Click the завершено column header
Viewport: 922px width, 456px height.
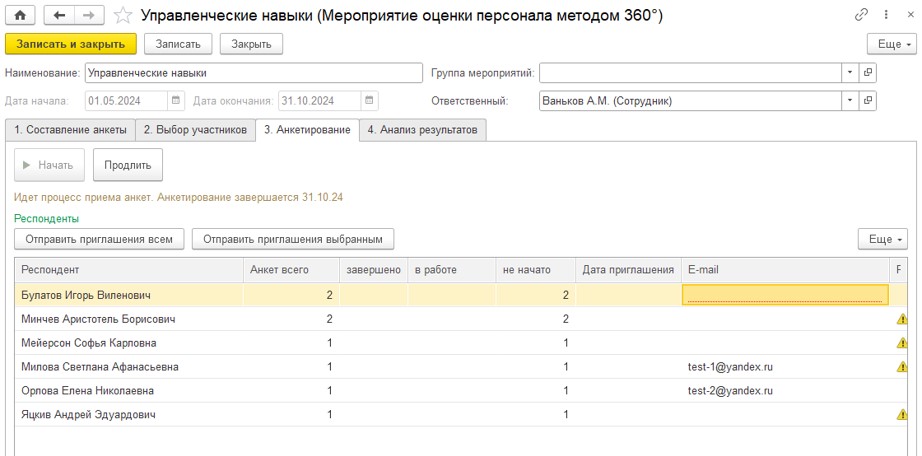coord(373,270)
